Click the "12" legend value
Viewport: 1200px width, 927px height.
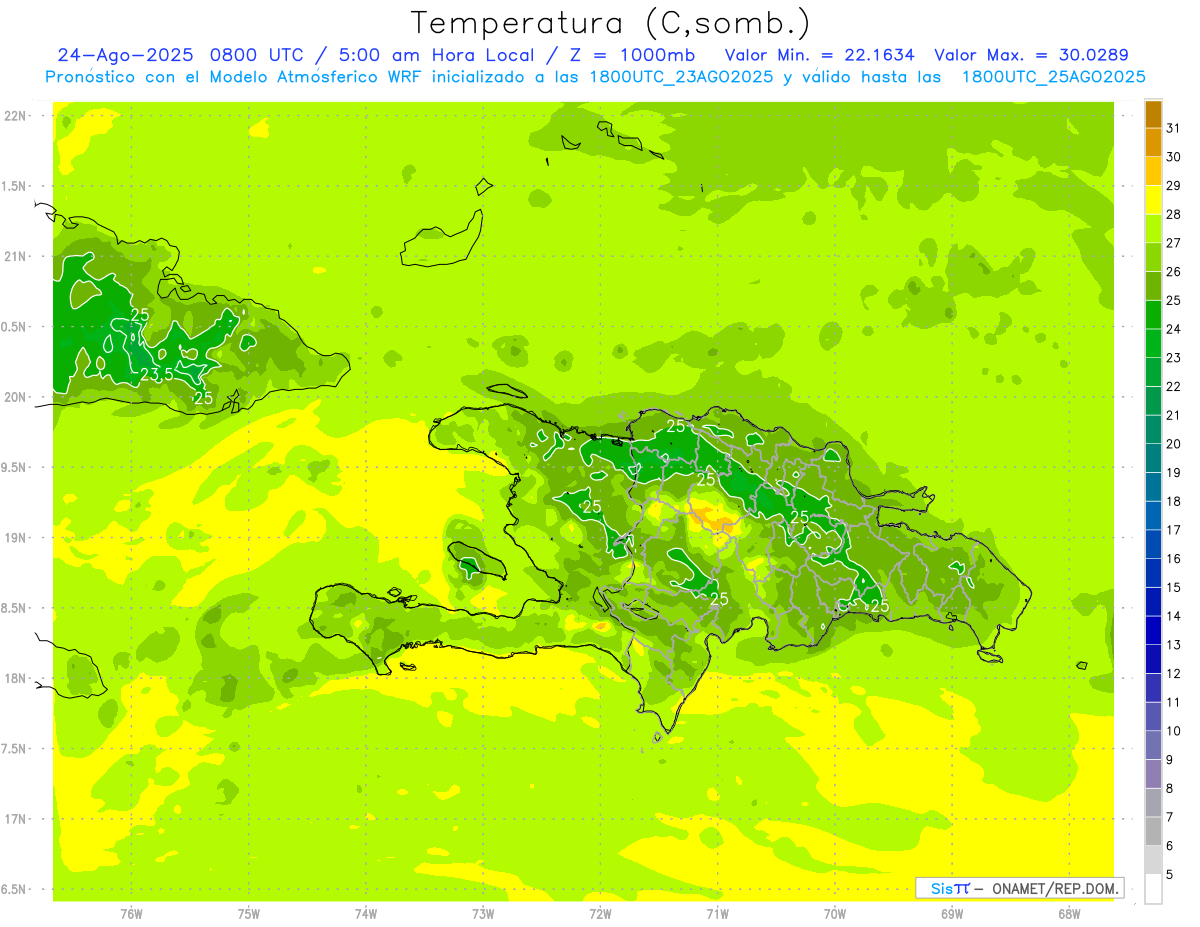(x=1173, y=674)
